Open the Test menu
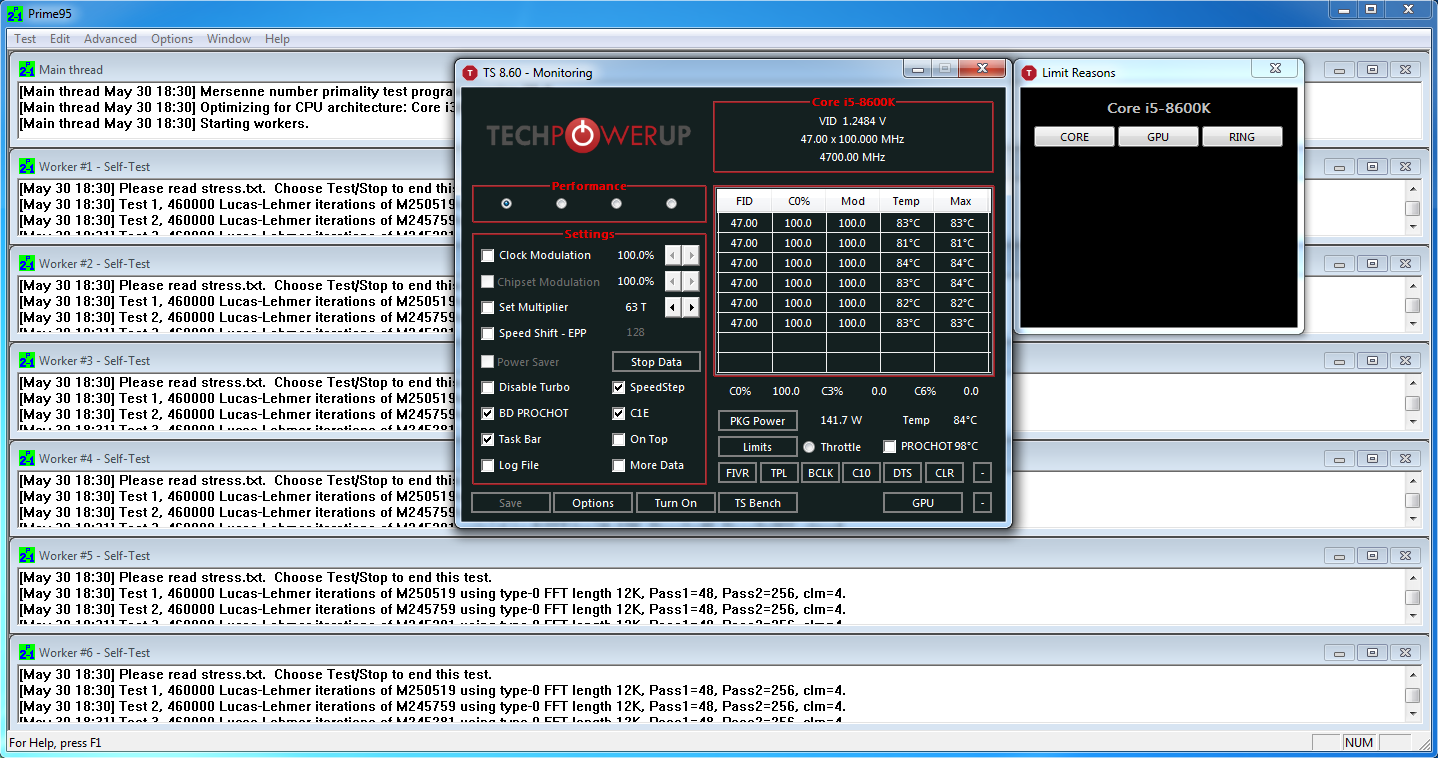This screenshot has height=758, width=1438. pyautogui.click(x=25, y=39)
